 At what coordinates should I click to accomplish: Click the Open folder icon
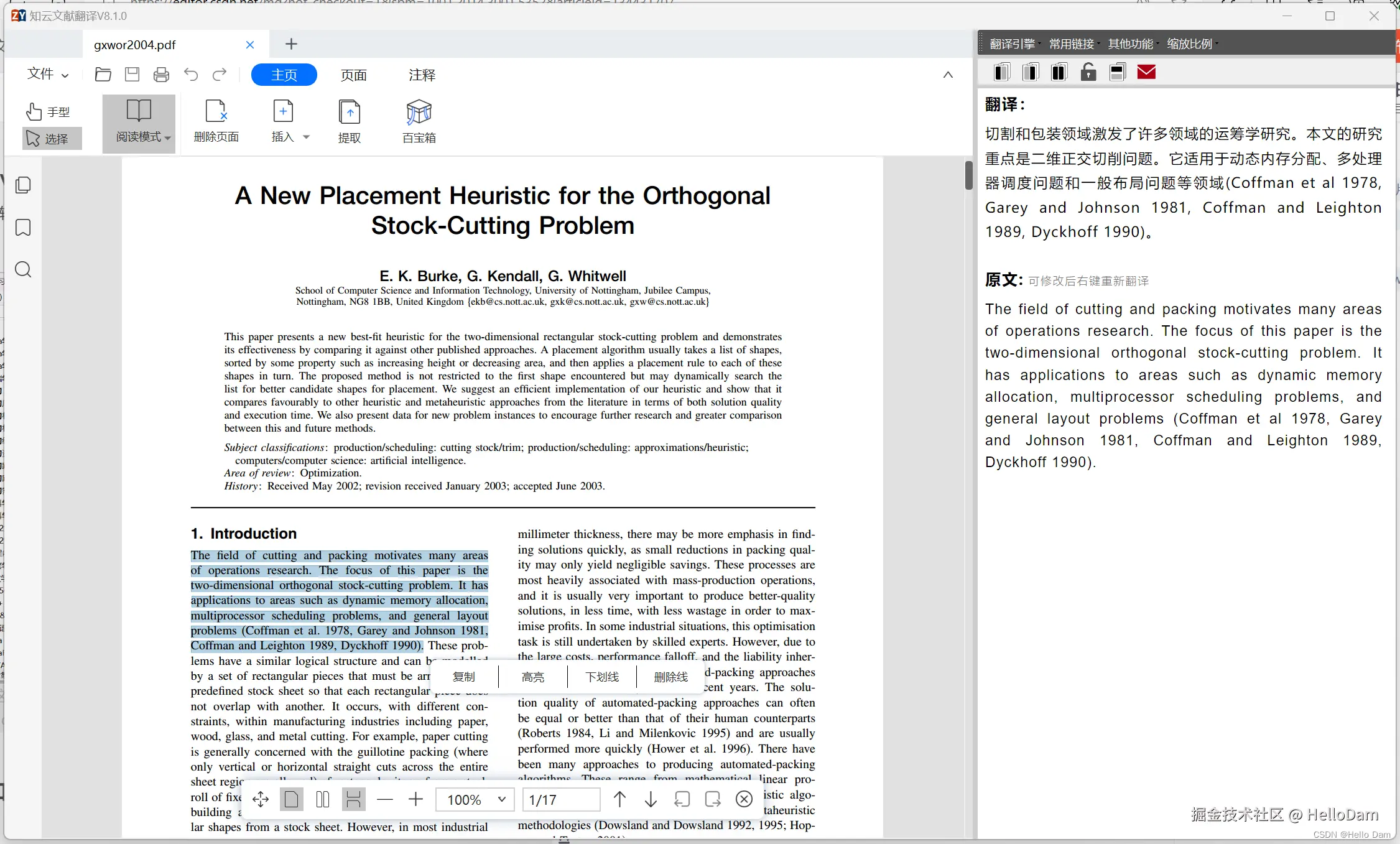(x=103, y=75)
